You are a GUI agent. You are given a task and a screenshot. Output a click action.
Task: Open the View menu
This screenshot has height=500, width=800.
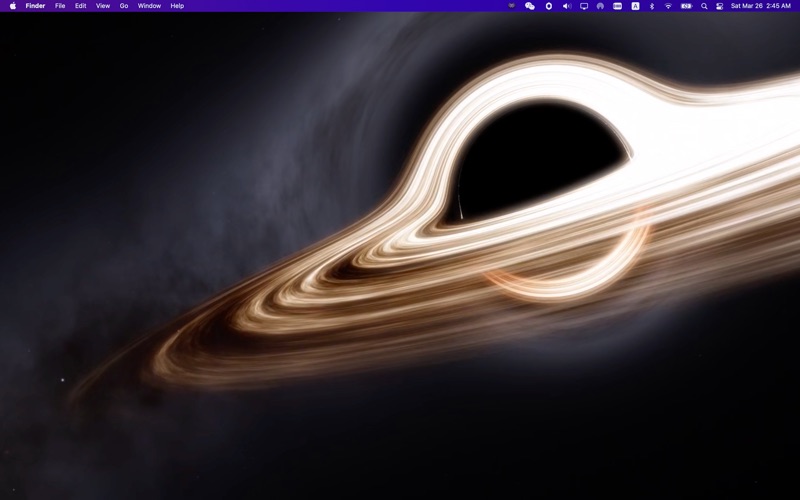coord(102,6)
